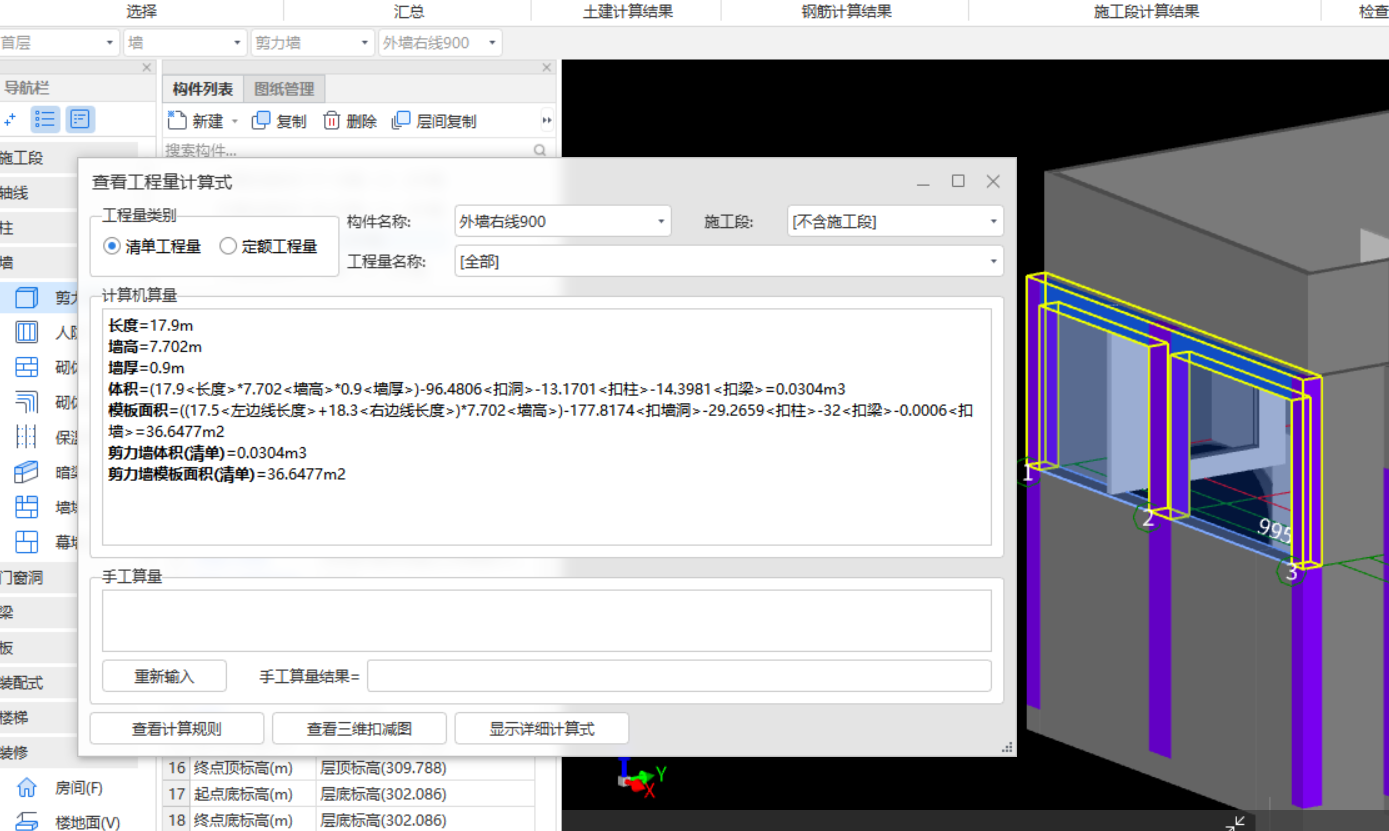
Task: Select the wall pier icon in sidebar
Action: pyautogui.click(x=27, y=507)
